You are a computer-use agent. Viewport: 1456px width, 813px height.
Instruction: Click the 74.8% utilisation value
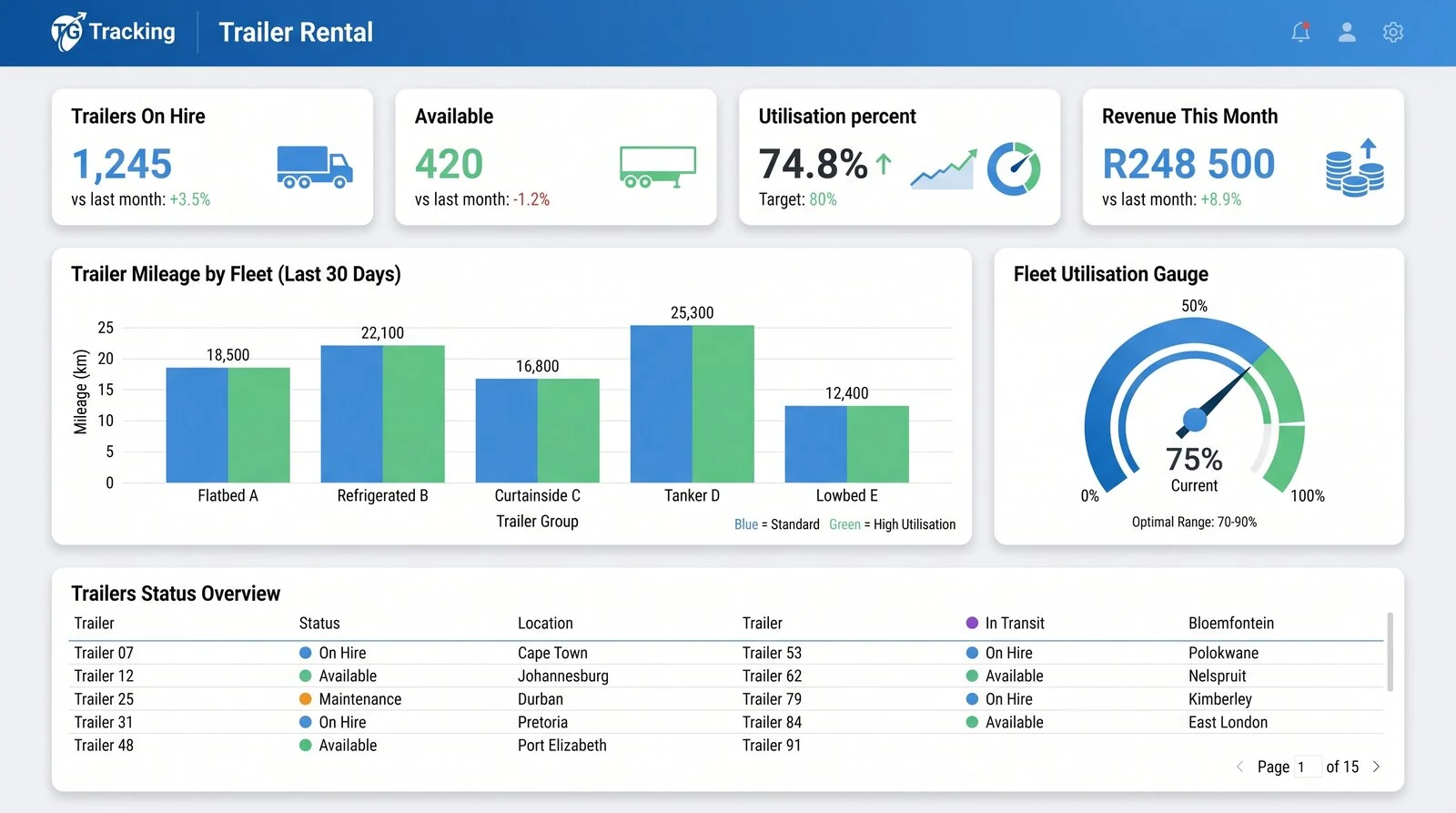tap(814, 165)
